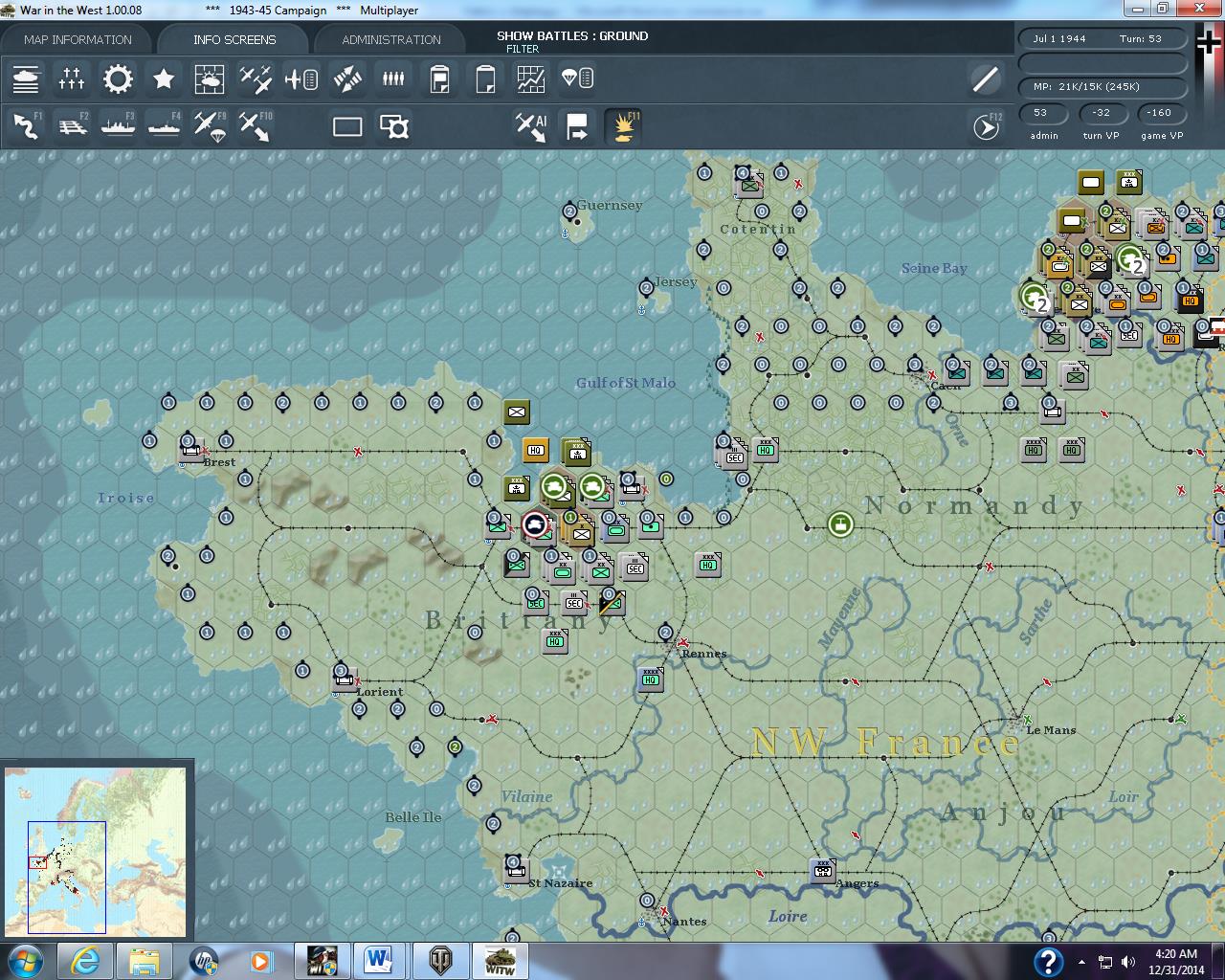The image size is (1225, 980).
Task: Click the diagonal slash button
Action: tap(985, 78)
